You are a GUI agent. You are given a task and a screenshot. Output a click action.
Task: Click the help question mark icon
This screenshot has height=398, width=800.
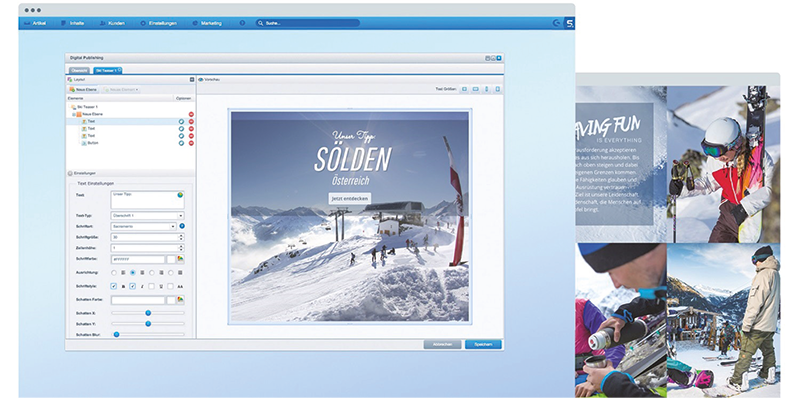click(242, 23)
